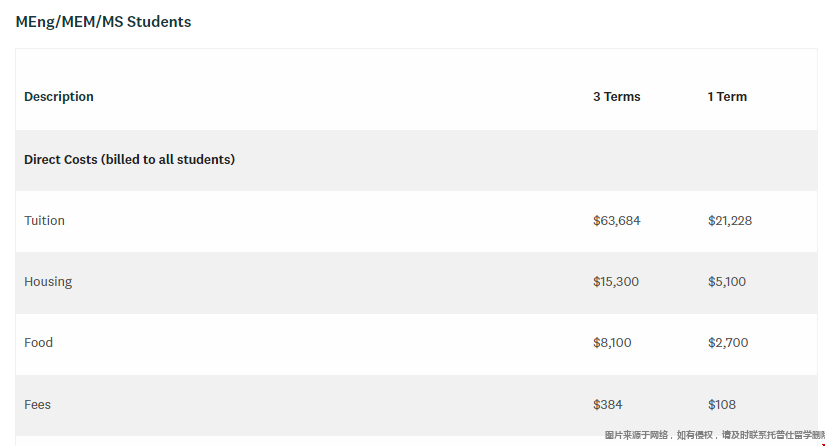Click the Fees row label
This screenshot has height=446, width=825.
(37, 404)
